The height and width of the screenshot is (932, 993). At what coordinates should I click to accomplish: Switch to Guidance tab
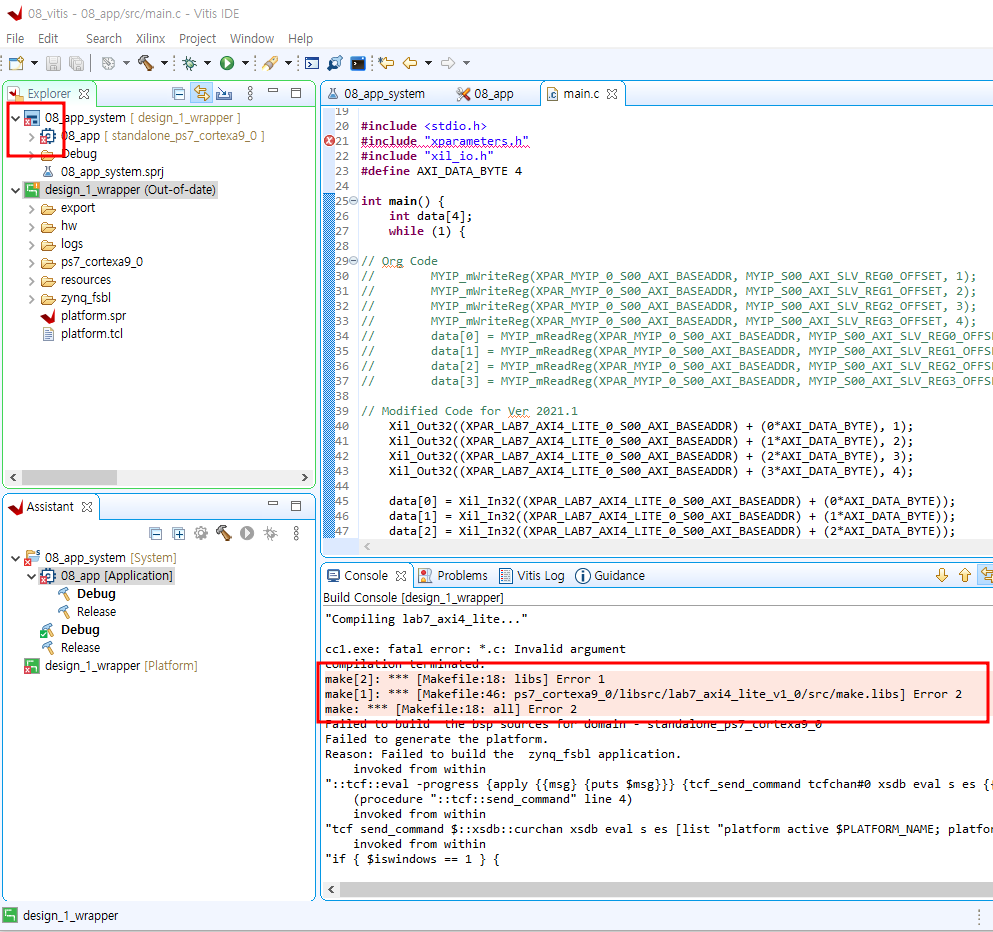tap(610, 576)
